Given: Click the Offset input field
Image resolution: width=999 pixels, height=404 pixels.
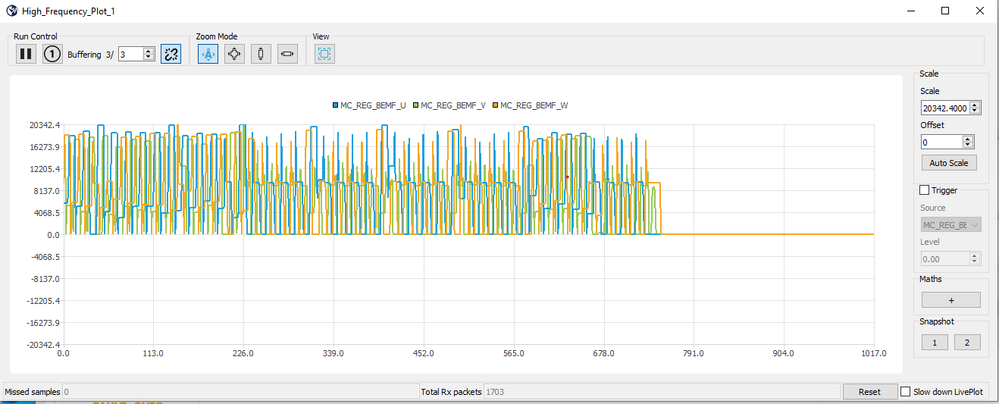Looking at the screenshot, I should point(942,141).
